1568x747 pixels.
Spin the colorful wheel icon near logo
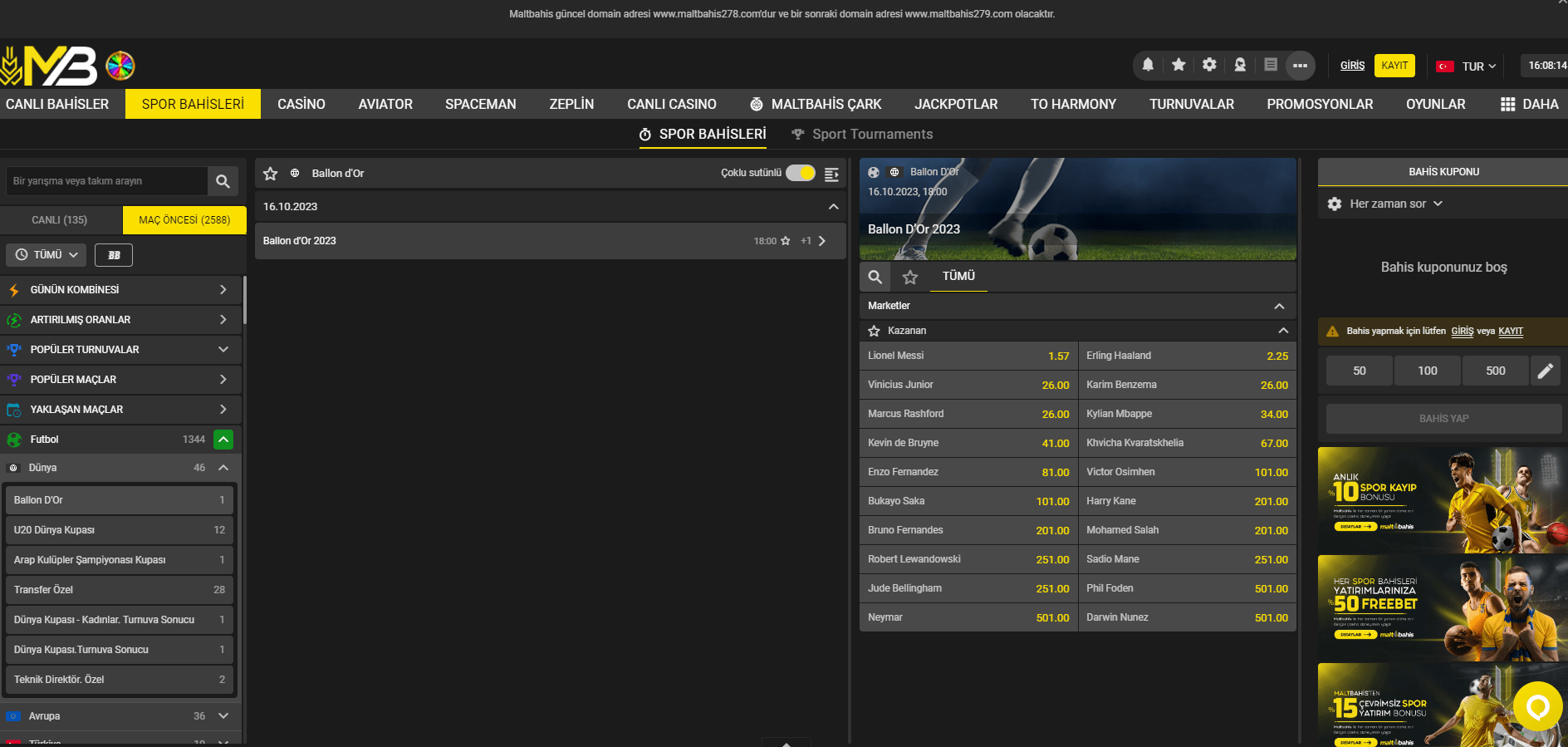point(120,66)
